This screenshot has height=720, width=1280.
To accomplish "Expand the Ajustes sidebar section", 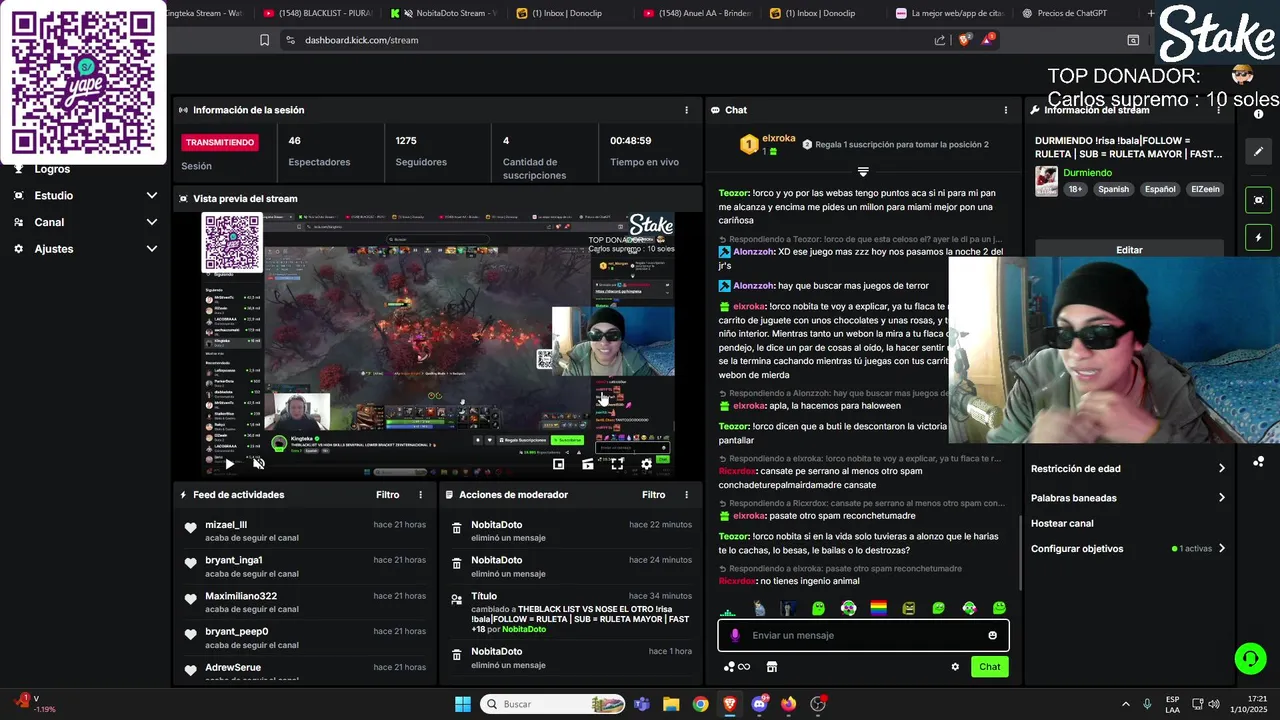I will click(85, 249).
